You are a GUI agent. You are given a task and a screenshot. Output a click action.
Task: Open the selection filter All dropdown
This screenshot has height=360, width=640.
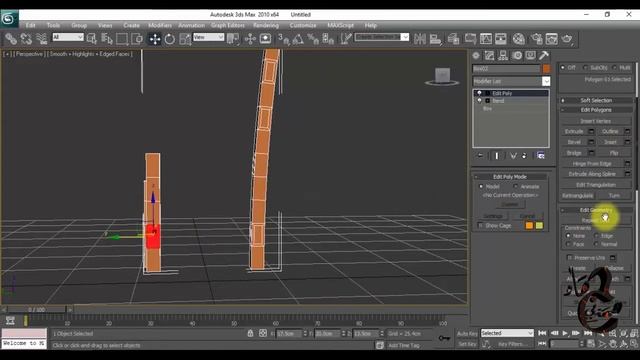(x=68, y=37)
